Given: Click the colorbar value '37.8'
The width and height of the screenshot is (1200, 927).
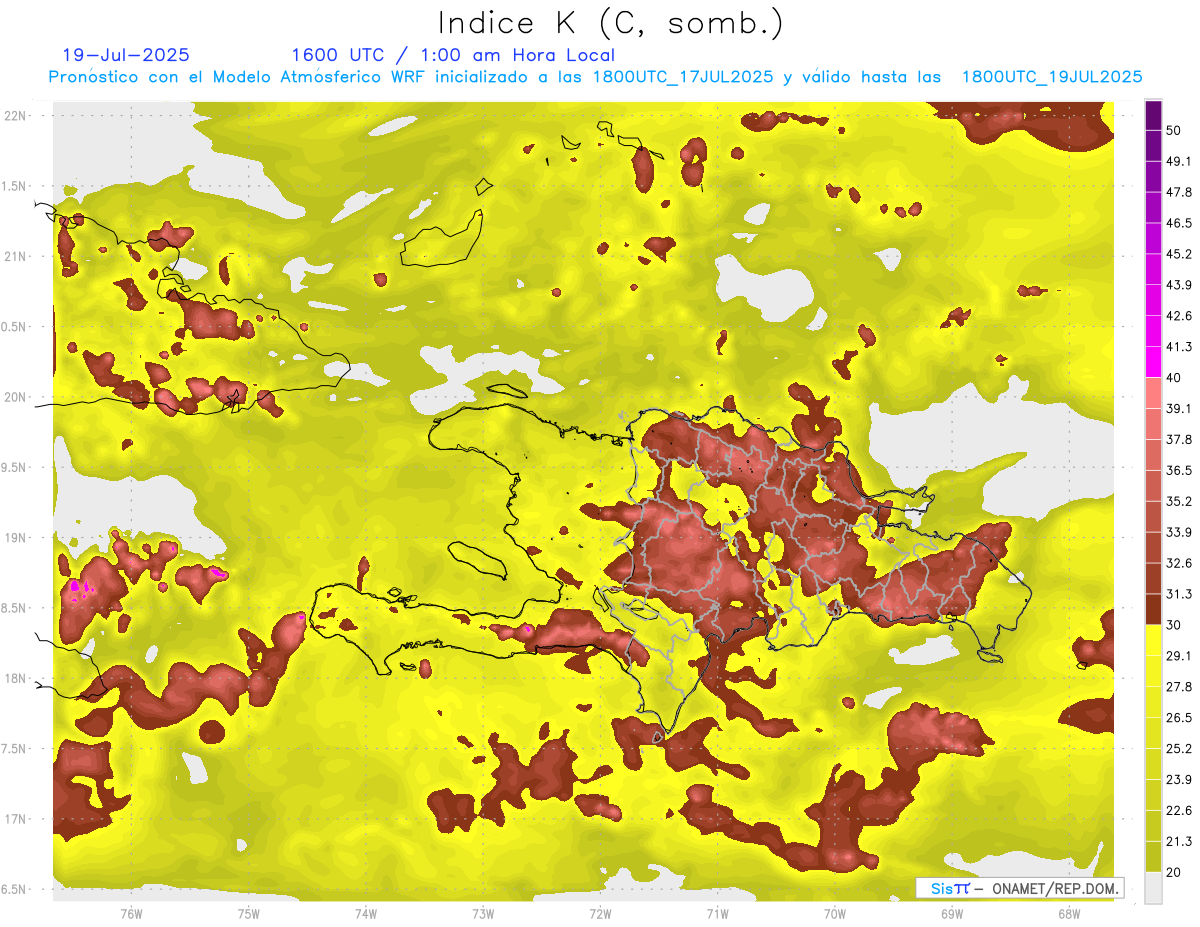Looking at the screenshot, I should (1178, 439).
